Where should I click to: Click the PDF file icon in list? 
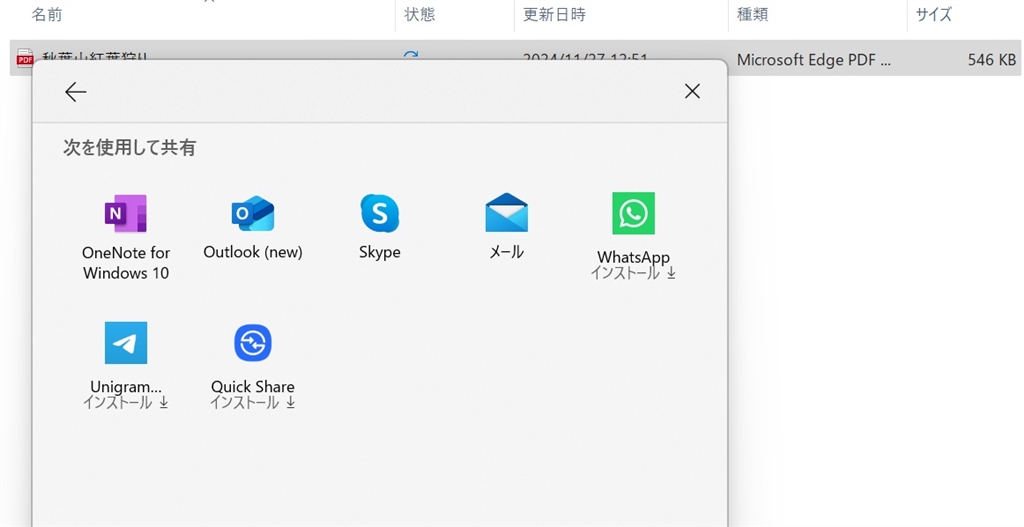[x=25, y=59]
